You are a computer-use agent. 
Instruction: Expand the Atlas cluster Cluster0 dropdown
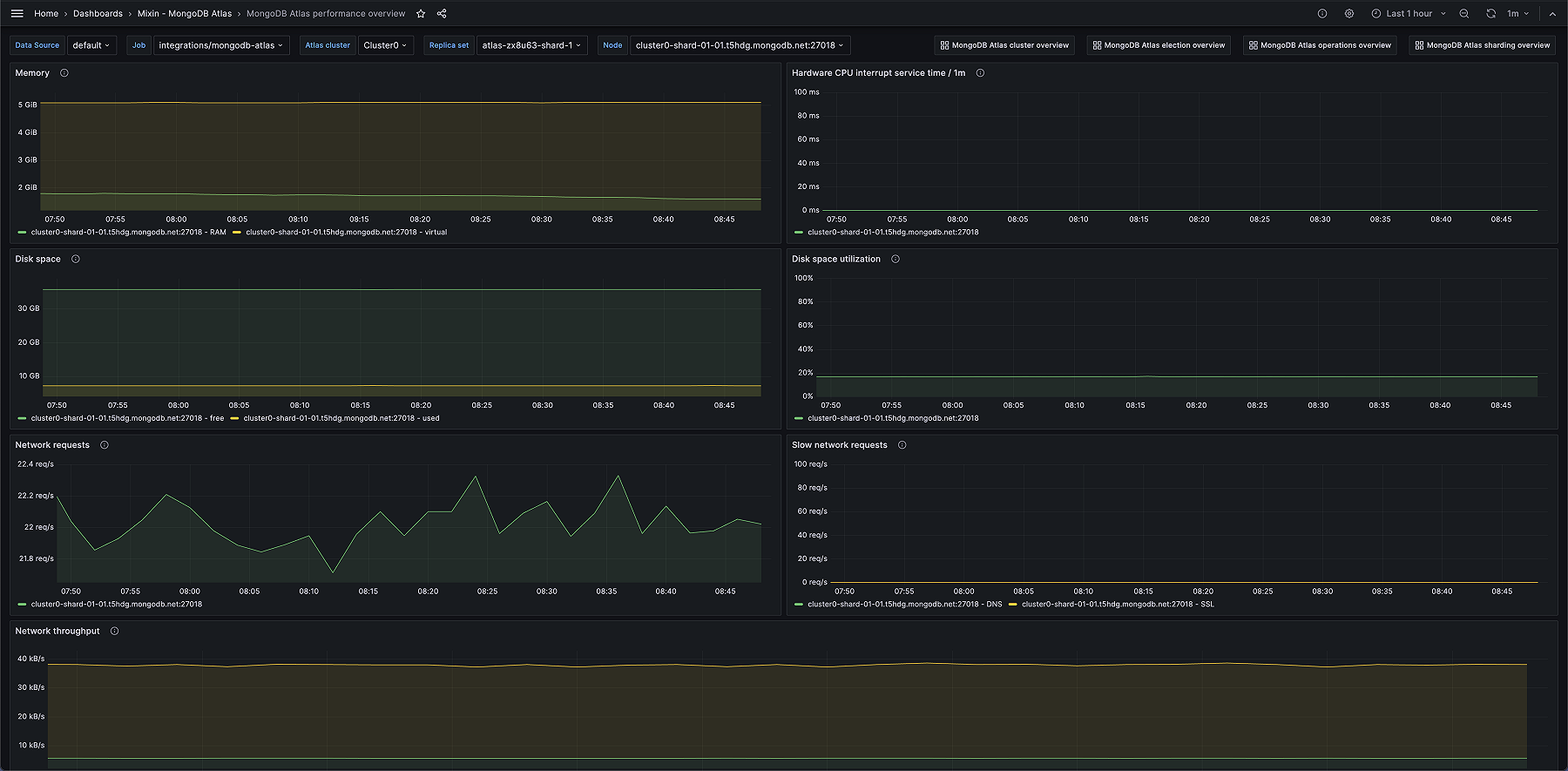click(385, 45)
